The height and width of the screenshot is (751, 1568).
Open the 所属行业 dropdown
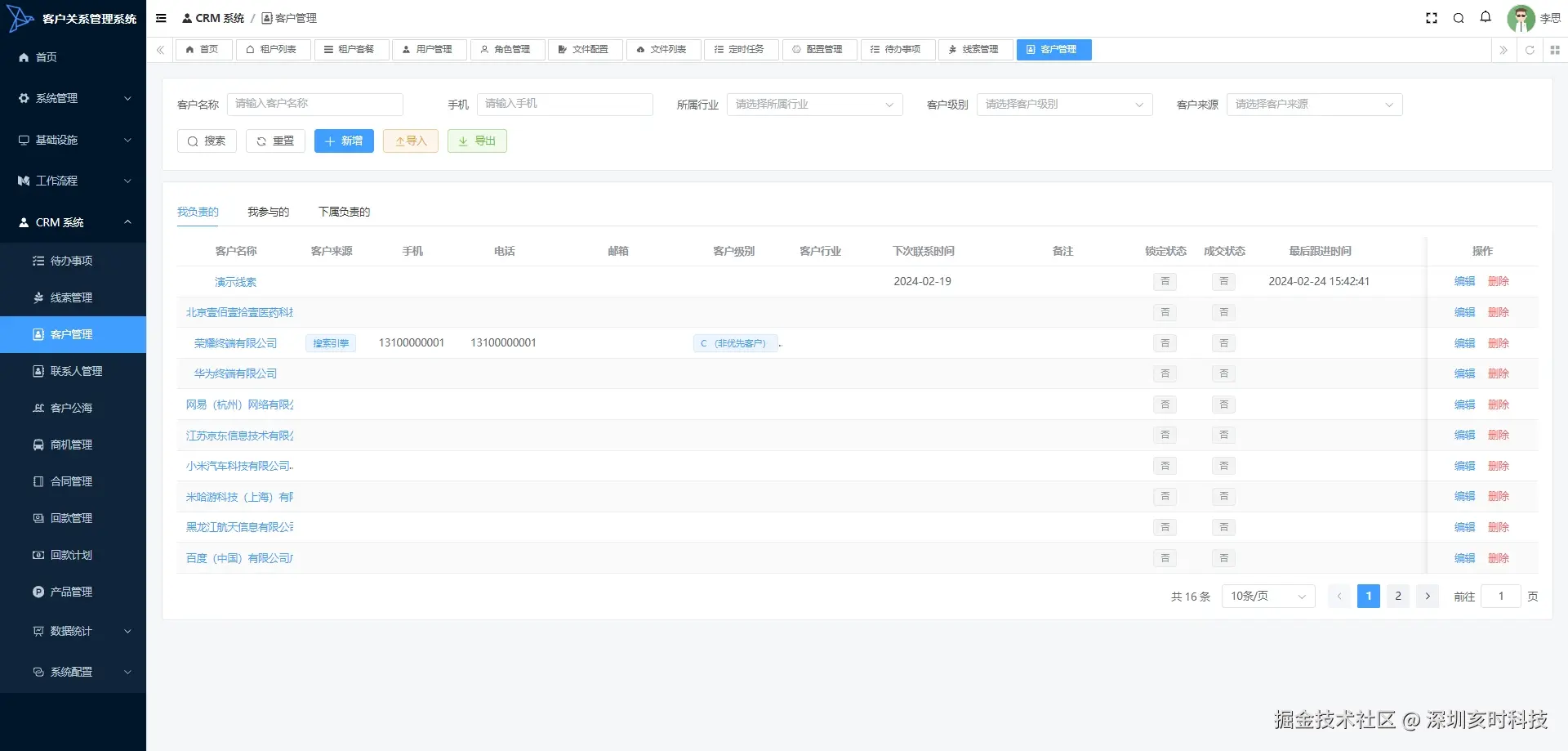tap(815, 105)
